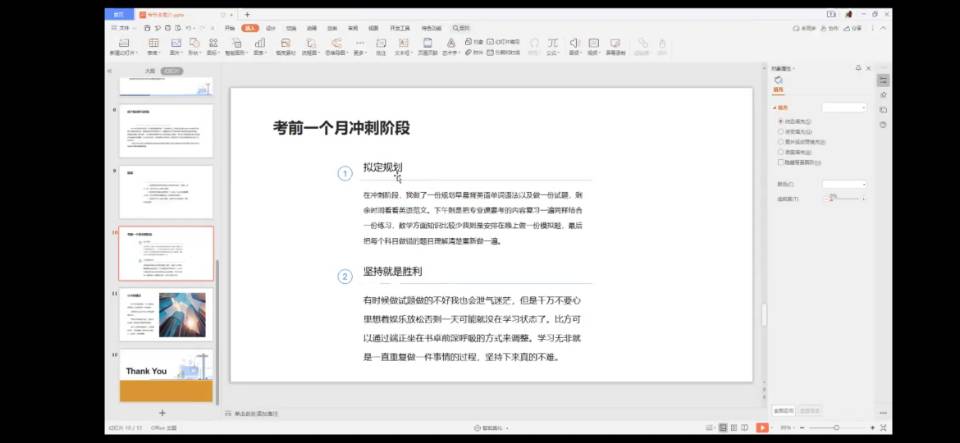
Task: Switch to the Insert ribbon tab
Action: [x=250, y=28]
